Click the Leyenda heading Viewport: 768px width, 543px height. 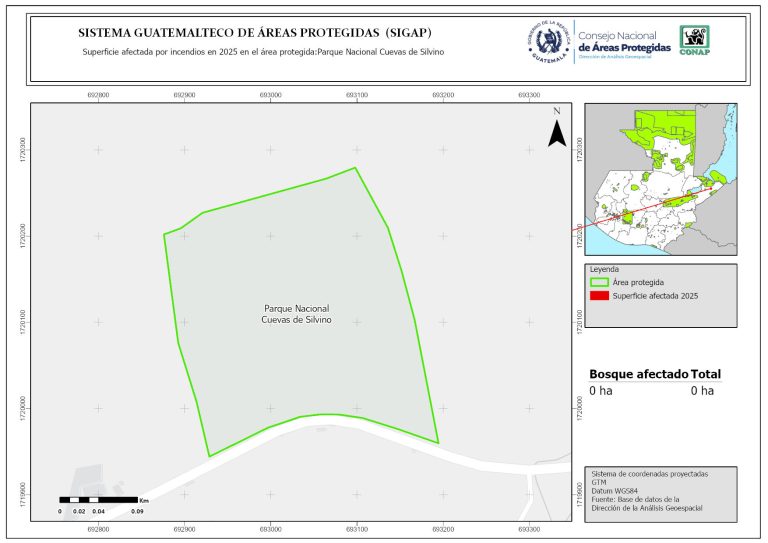pos(604,270)
